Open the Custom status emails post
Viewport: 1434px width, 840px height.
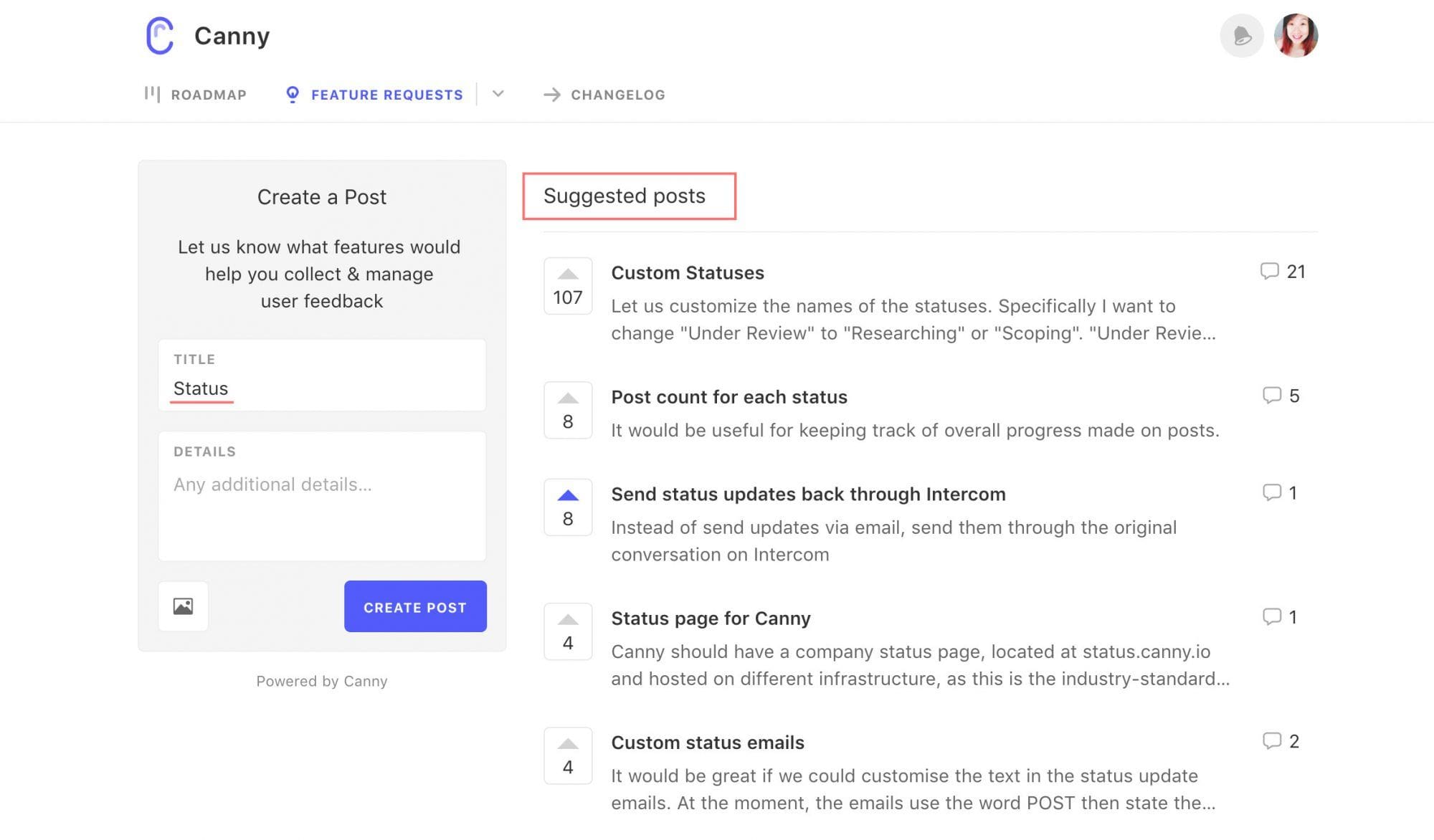(708, 743)
